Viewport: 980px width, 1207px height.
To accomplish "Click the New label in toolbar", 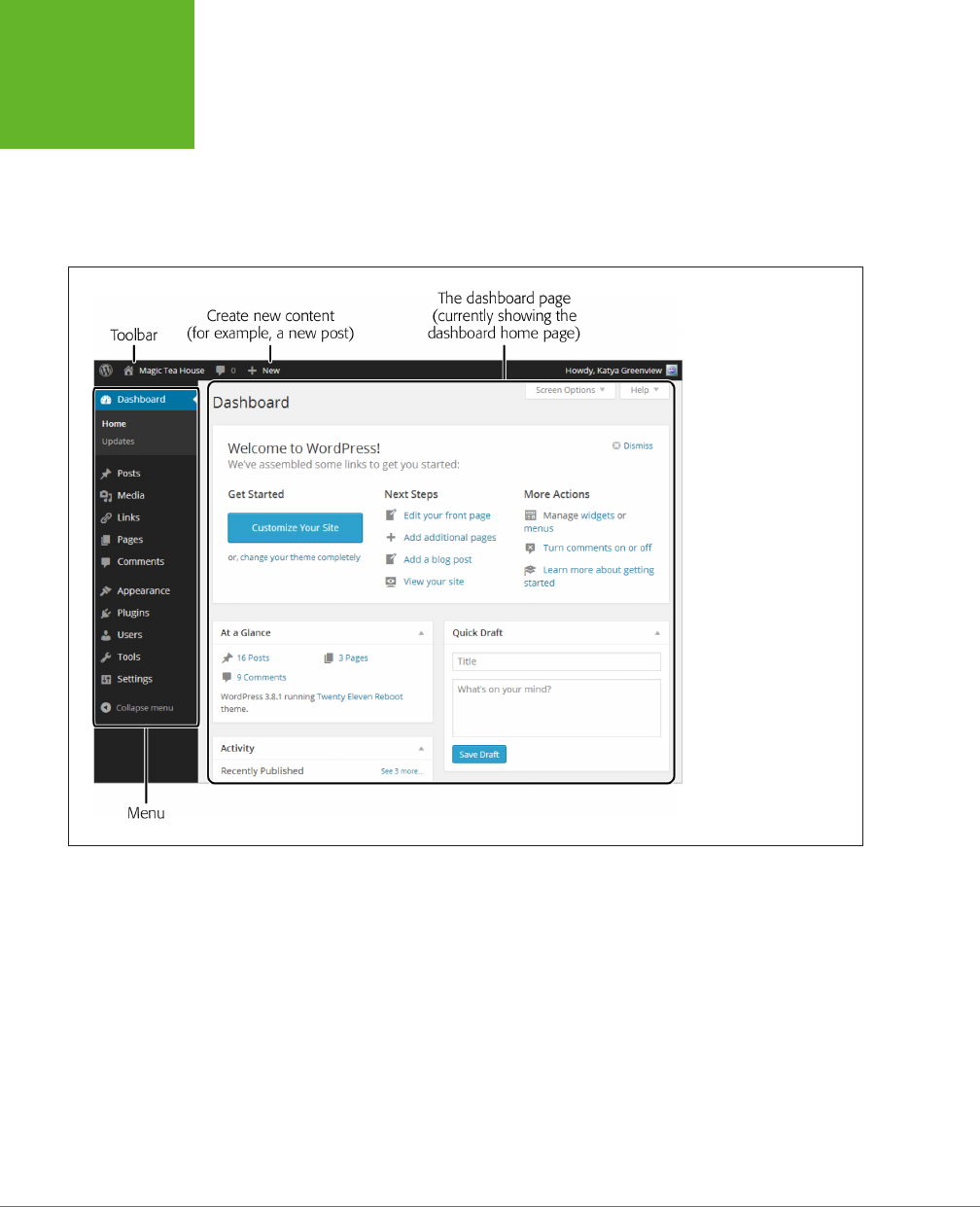I will pyautogui.click(x=271, y=371).
